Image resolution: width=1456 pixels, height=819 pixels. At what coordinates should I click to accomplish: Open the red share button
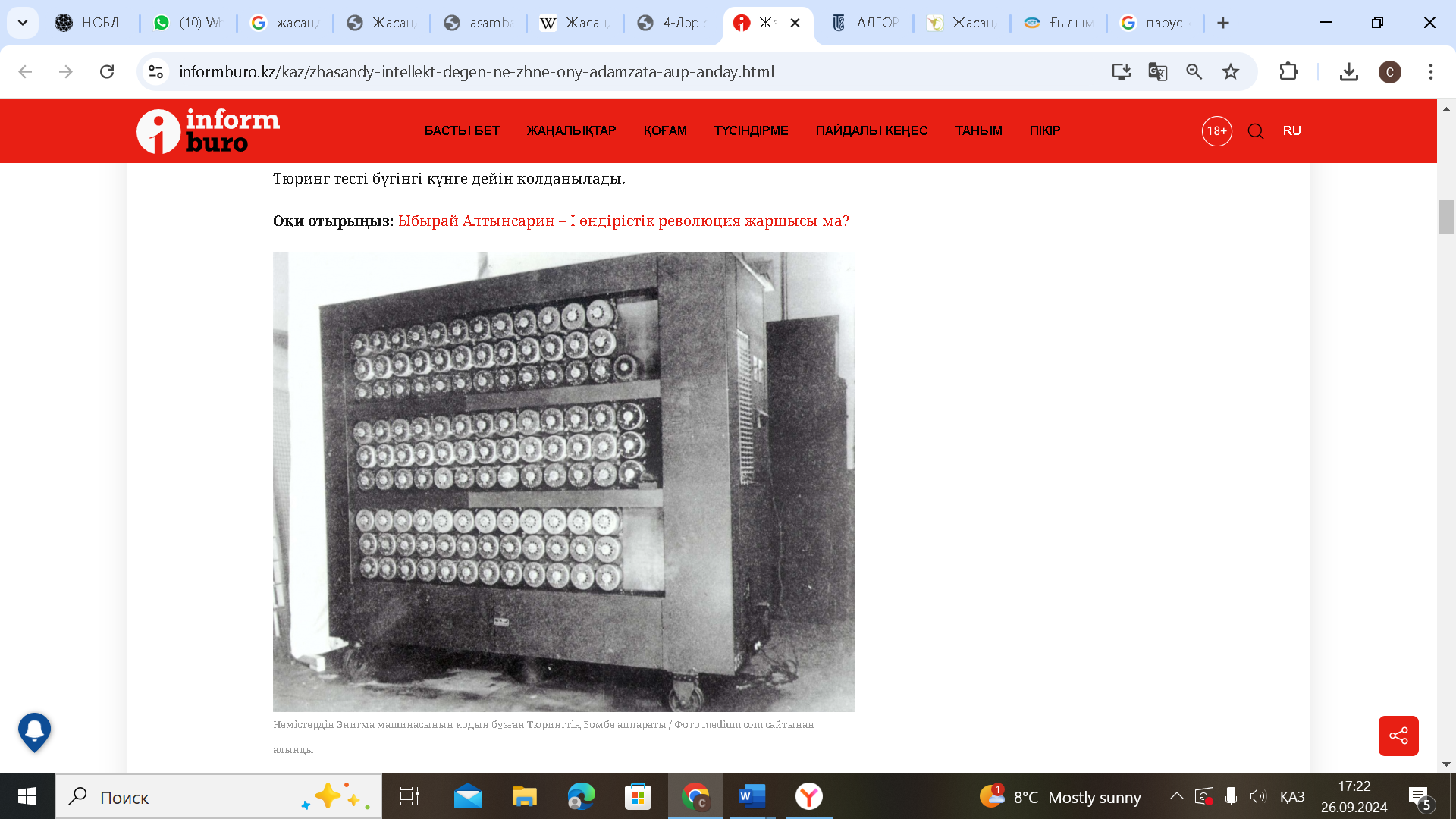1398,736
